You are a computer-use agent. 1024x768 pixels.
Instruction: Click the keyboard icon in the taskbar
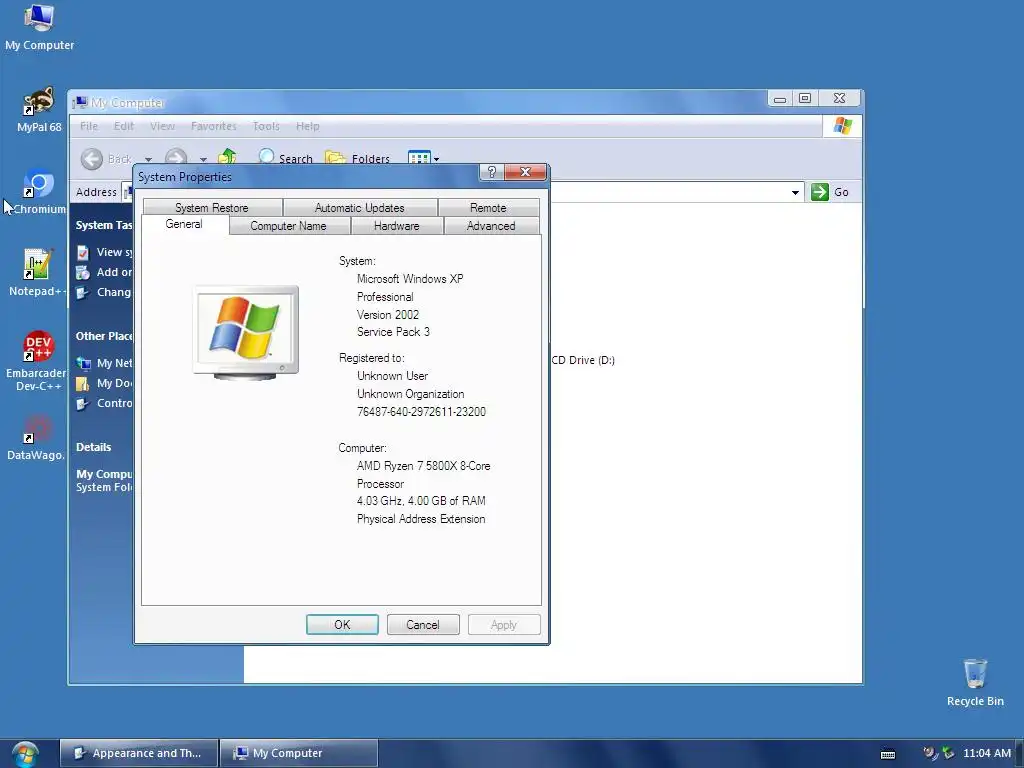tap(888, 754)
